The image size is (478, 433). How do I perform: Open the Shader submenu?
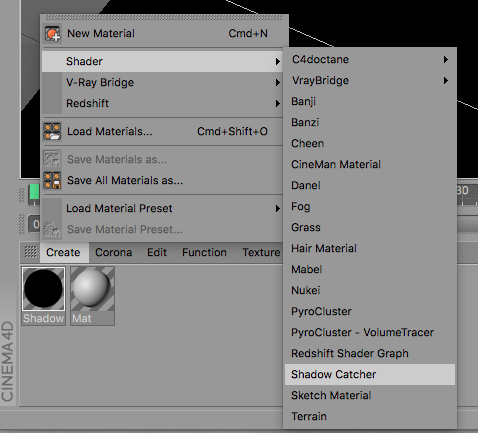pyautogui.click(x=162, y=61)
